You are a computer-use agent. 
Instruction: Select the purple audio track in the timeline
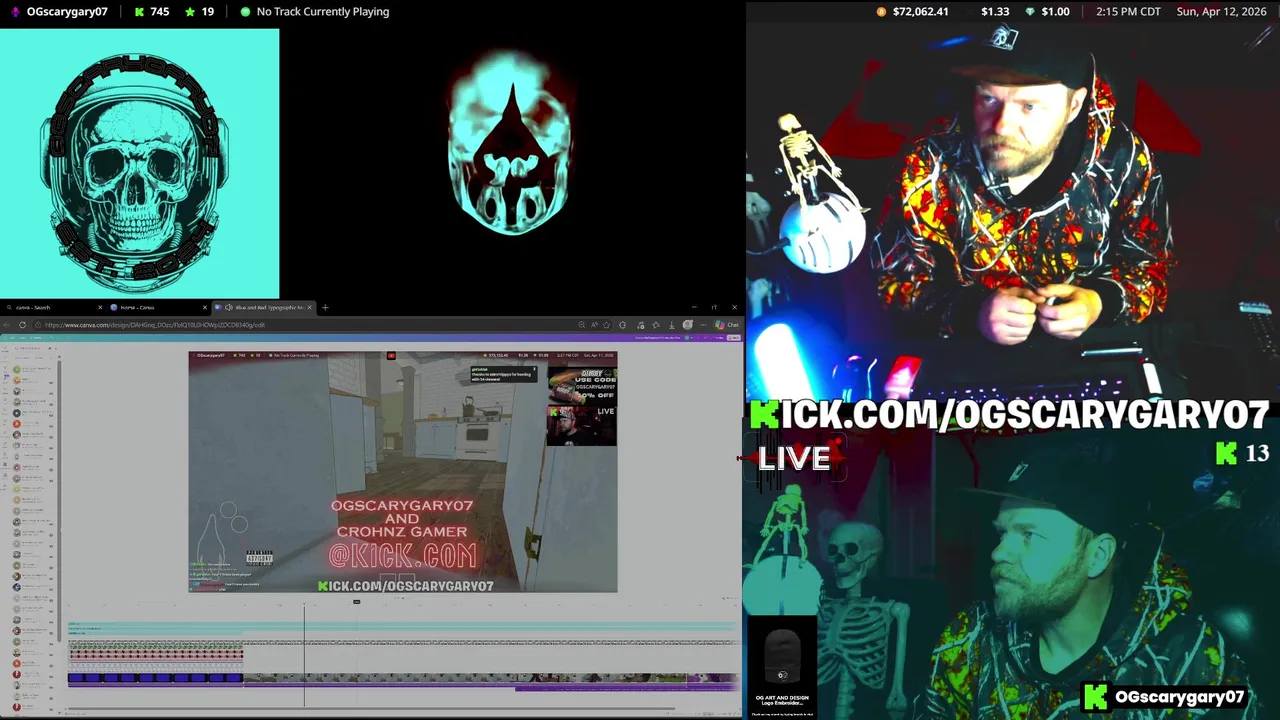pos(627,688)
